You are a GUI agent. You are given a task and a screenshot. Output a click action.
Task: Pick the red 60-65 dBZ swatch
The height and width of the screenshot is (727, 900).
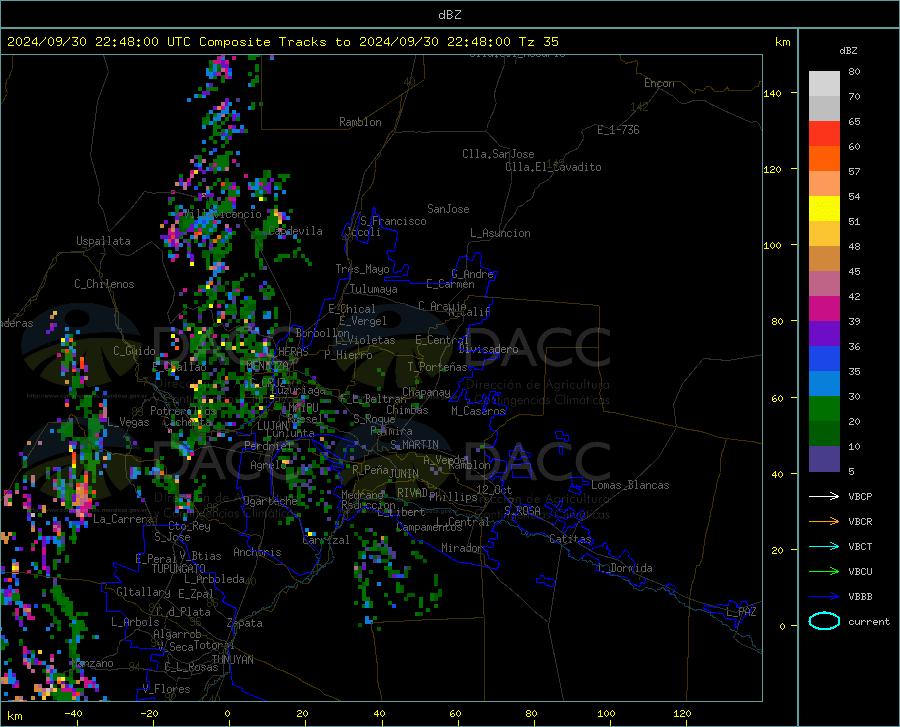pyautogui.click(x=824, y=134)
